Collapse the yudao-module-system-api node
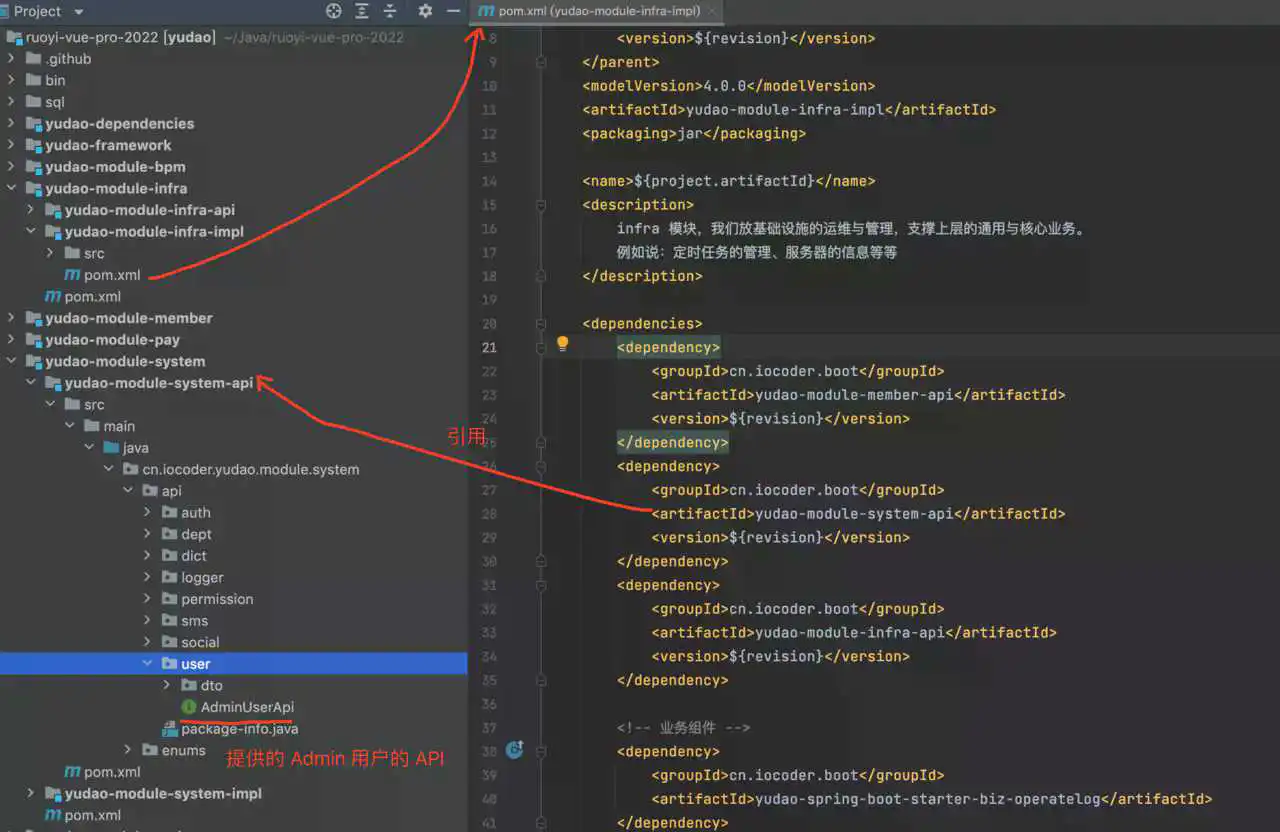Screen dimensions: 1280x832 [x=31, y=383]
